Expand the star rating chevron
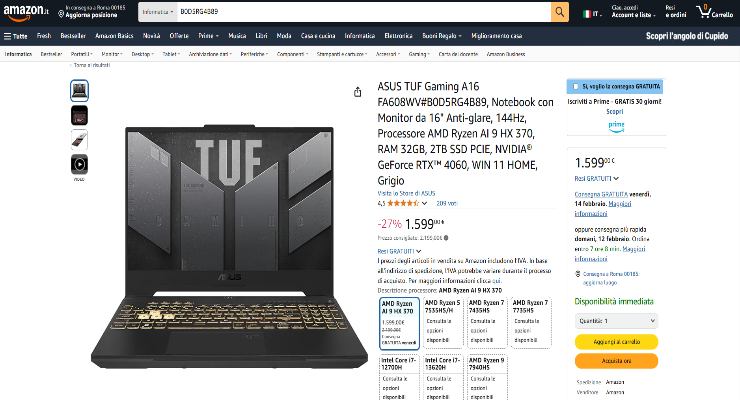Image resolution: width=740 pixels, height=400 pixels. click(424, 203)
